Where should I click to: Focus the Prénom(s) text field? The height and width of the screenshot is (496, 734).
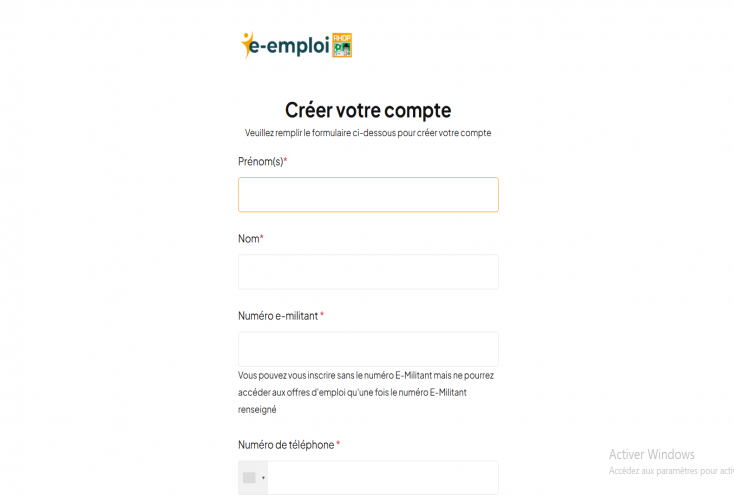(x=368, y=195)
